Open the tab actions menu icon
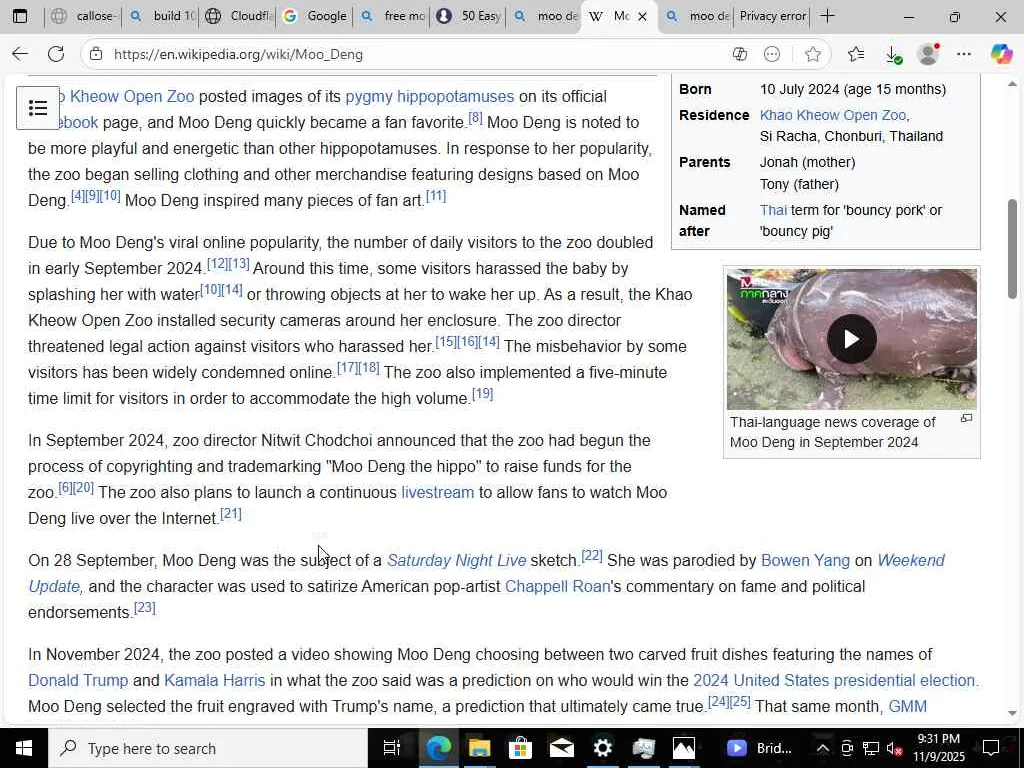This screenshot has width=1024, height=768. (x=20, y=16)
